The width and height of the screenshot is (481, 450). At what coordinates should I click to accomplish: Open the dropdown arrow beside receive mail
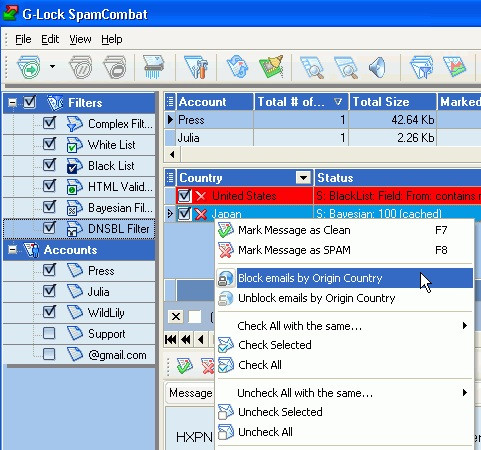tap(52, 67)
